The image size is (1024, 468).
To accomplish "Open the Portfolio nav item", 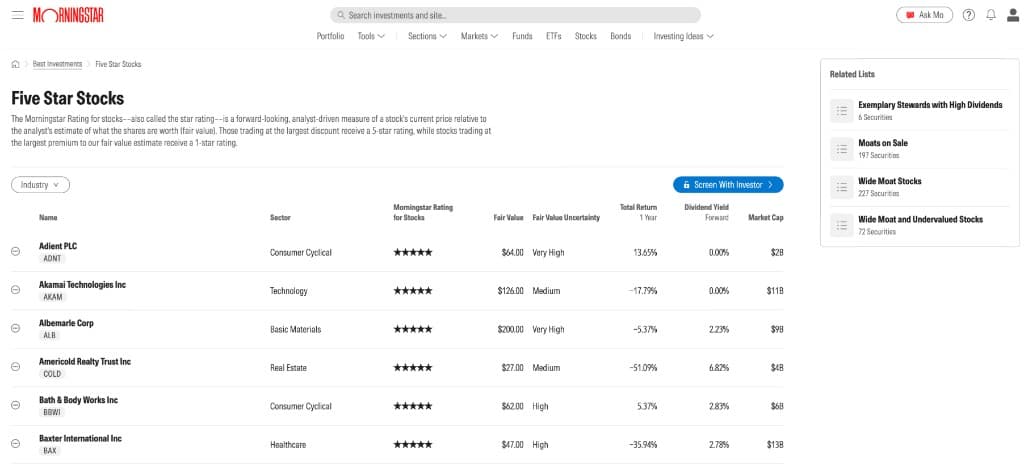I will click(330, 37).
